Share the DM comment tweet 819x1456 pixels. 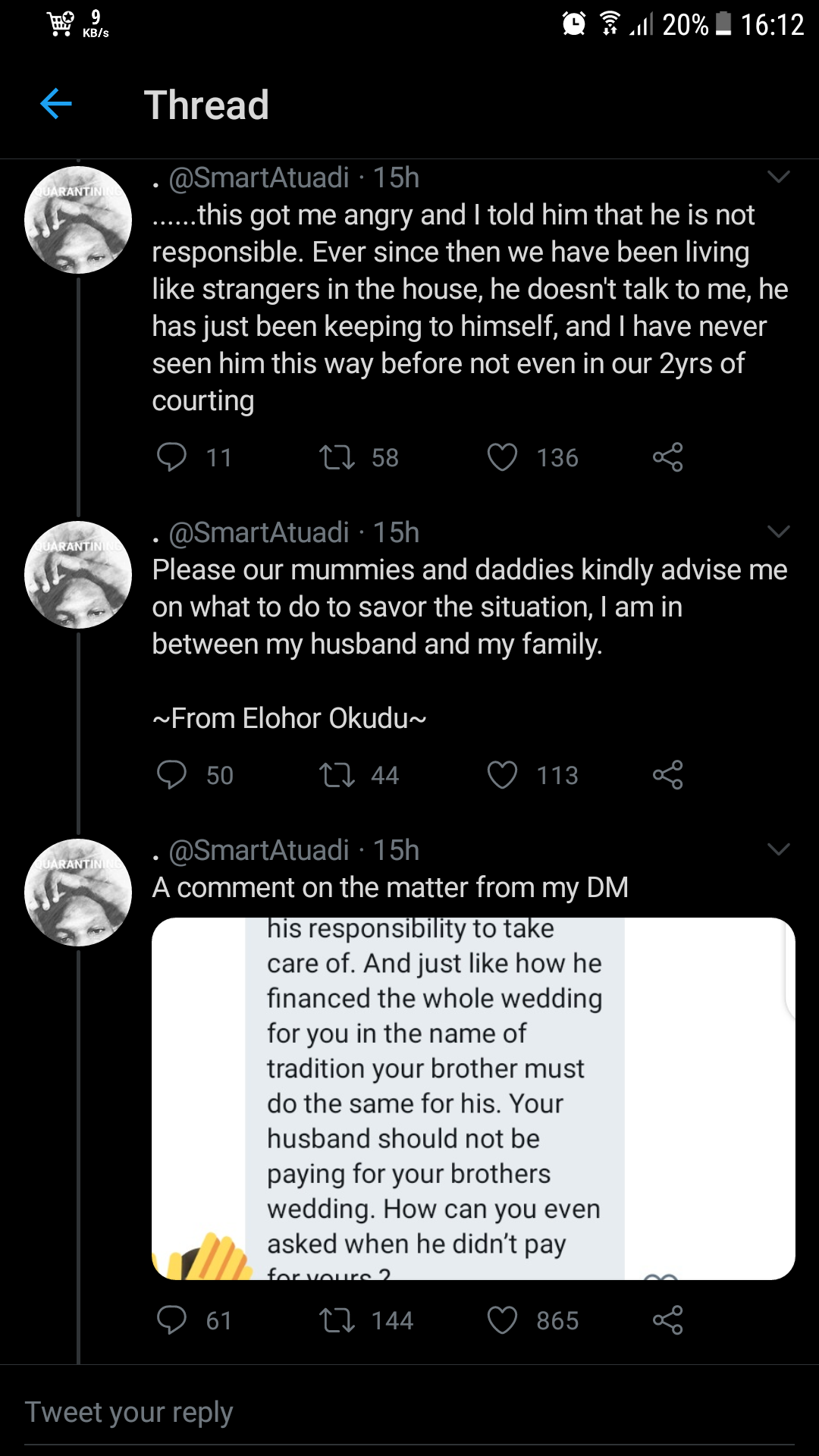(667, 1320)
